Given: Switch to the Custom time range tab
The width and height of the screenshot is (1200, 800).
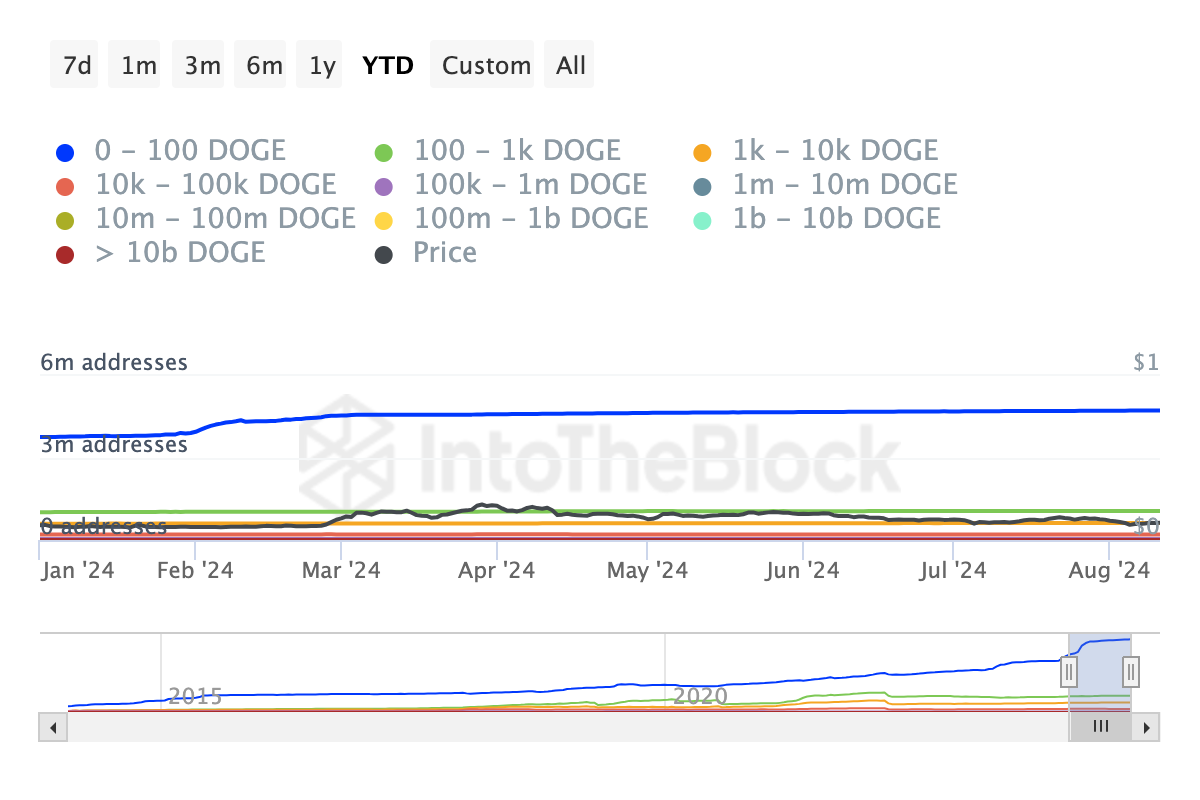Looking at the screenshot, I should coord(483,64).
